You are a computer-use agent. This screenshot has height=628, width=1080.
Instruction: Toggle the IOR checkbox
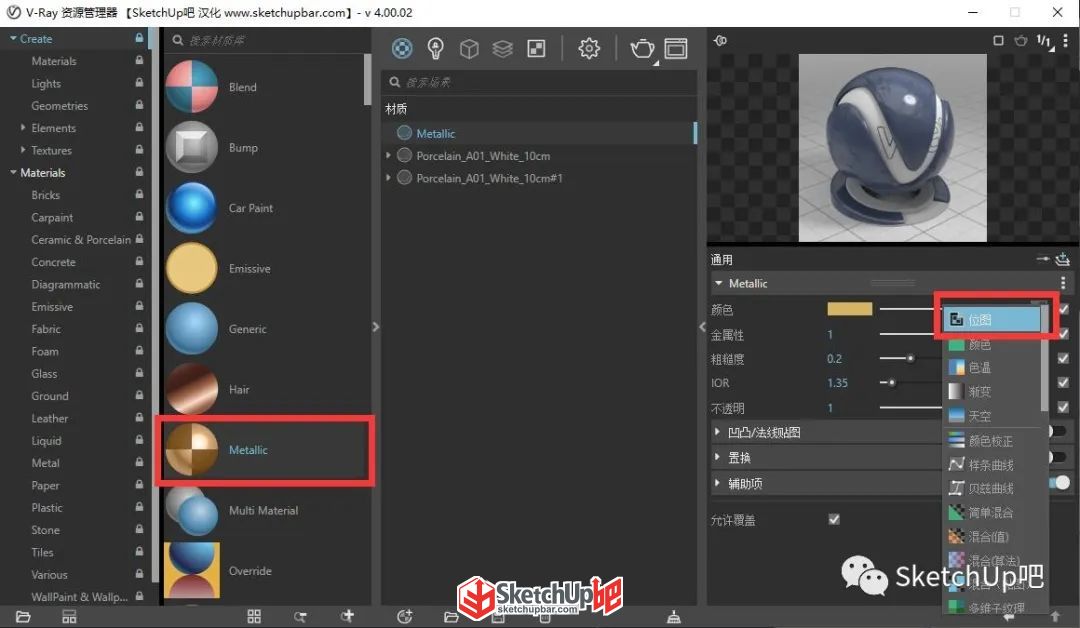click(x=1063, y=382)
